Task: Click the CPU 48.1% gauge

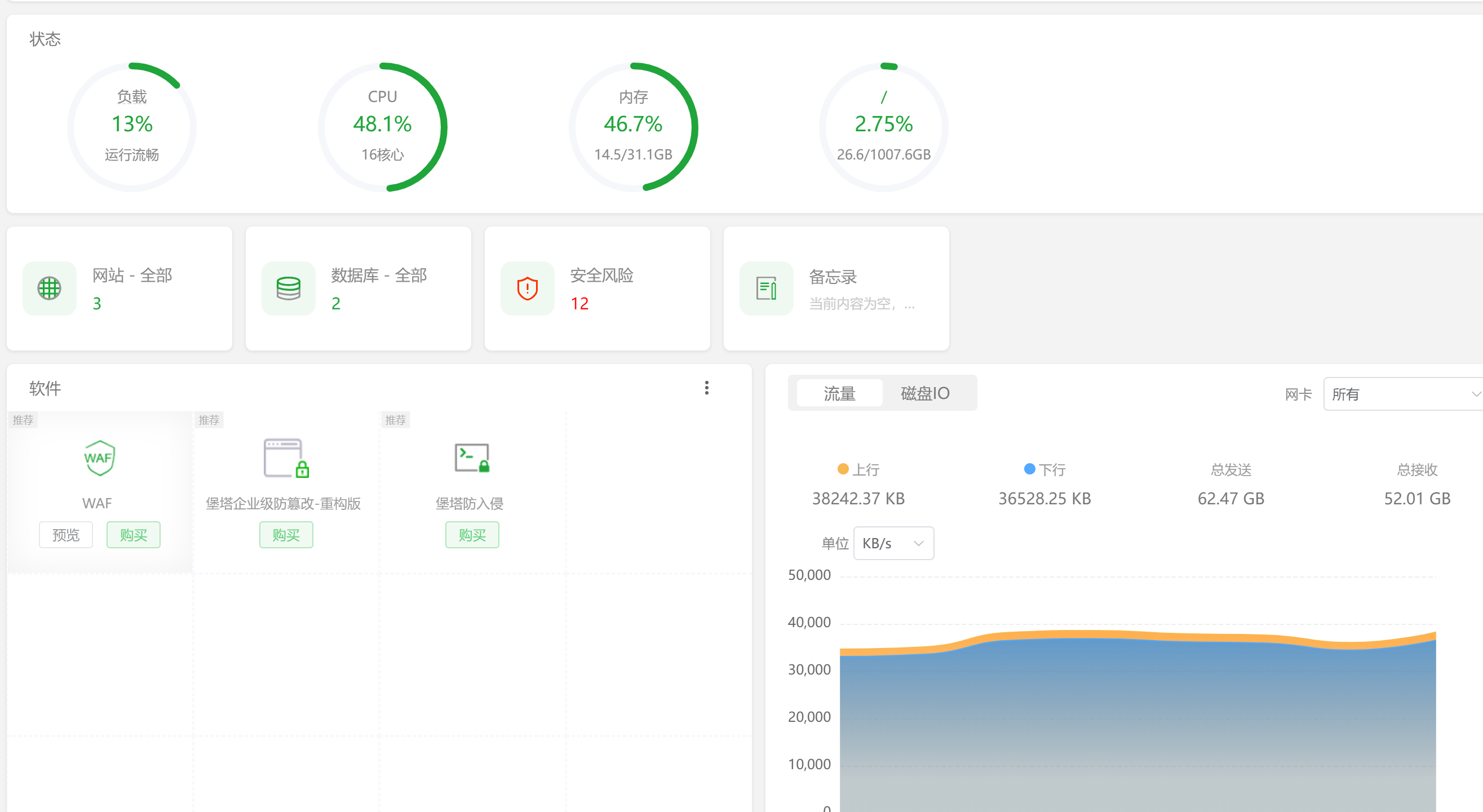Action: click(383, 127)
